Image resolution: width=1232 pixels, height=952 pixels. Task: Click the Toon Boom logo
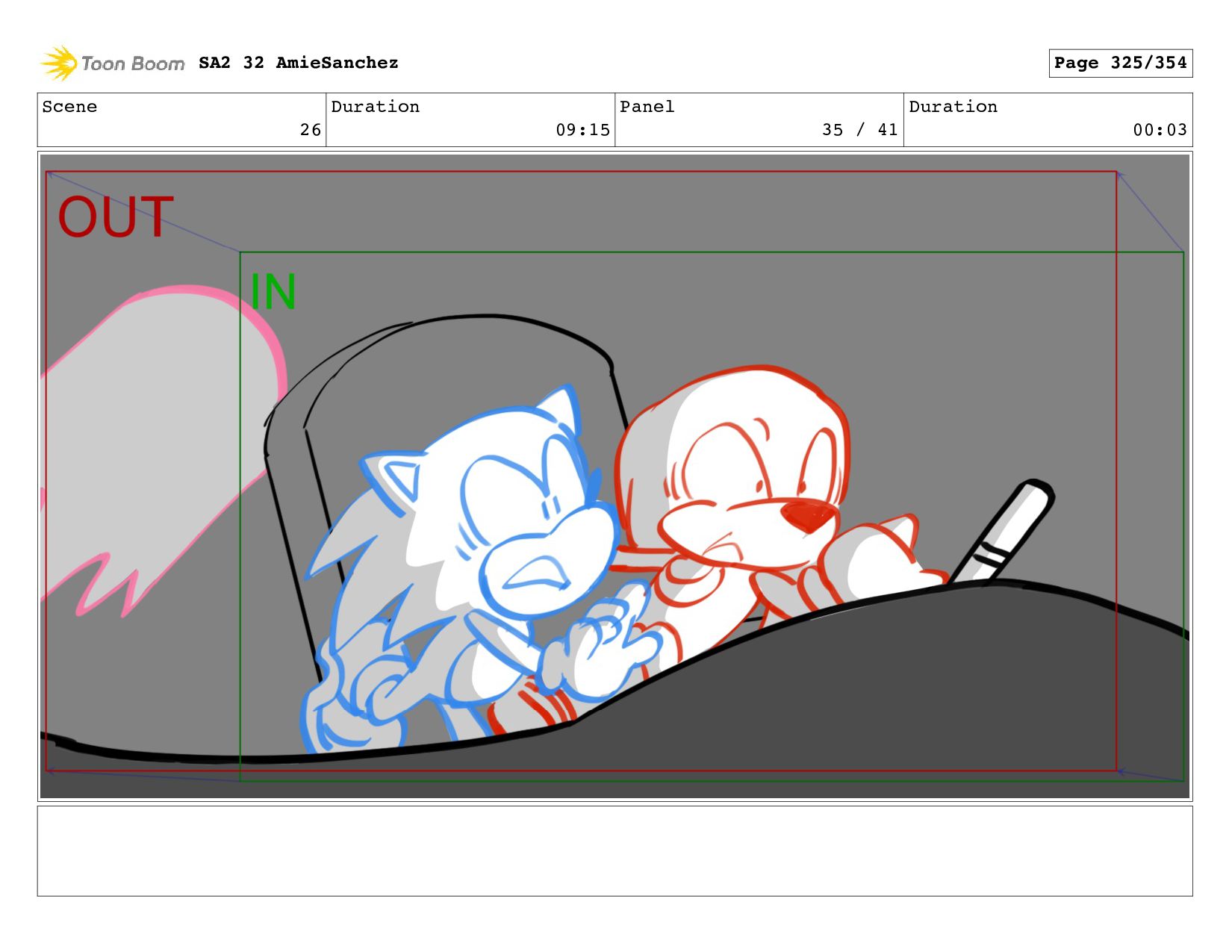[112, 63]
